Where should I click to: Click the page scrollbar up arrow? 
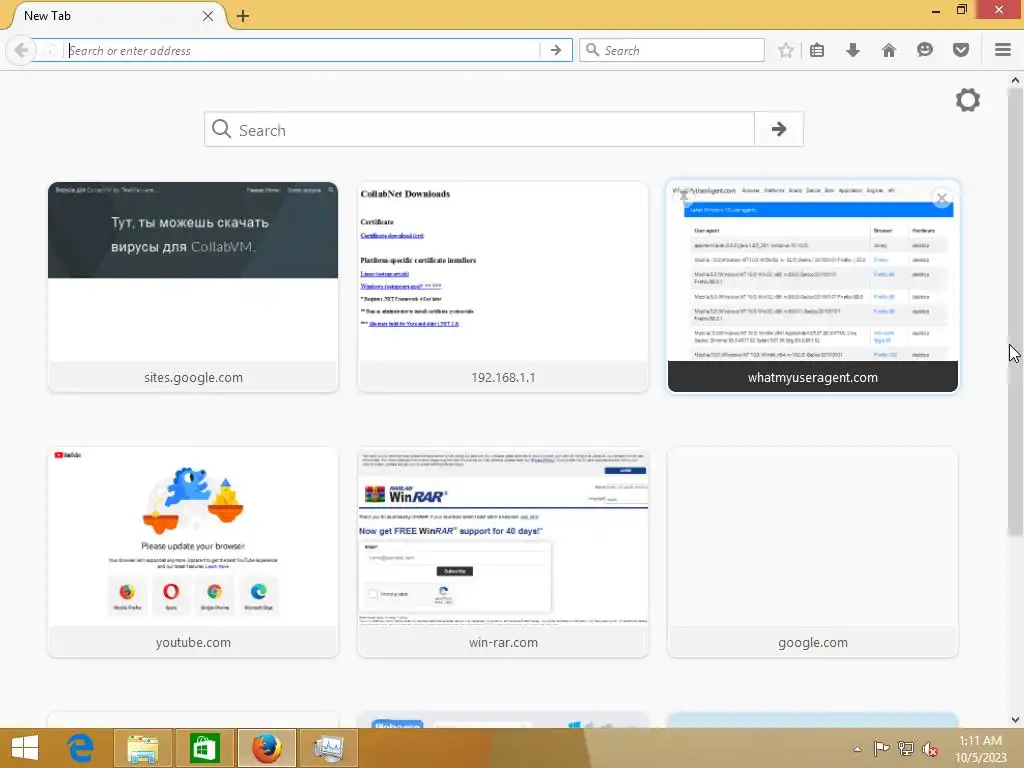tap(1015, 80)
